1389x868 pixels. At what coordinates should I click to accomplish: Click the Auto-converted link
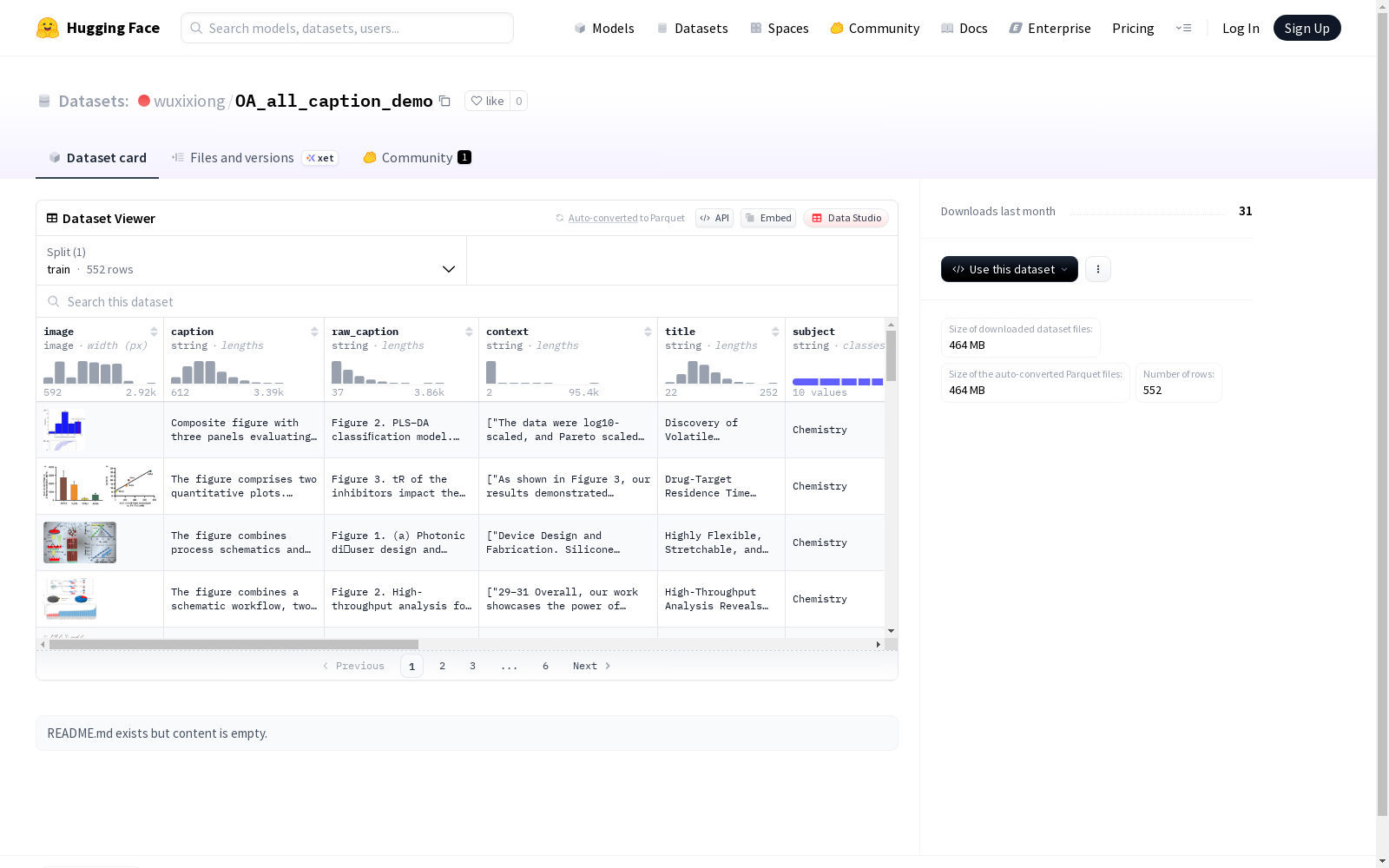click(x=602, y=218)
